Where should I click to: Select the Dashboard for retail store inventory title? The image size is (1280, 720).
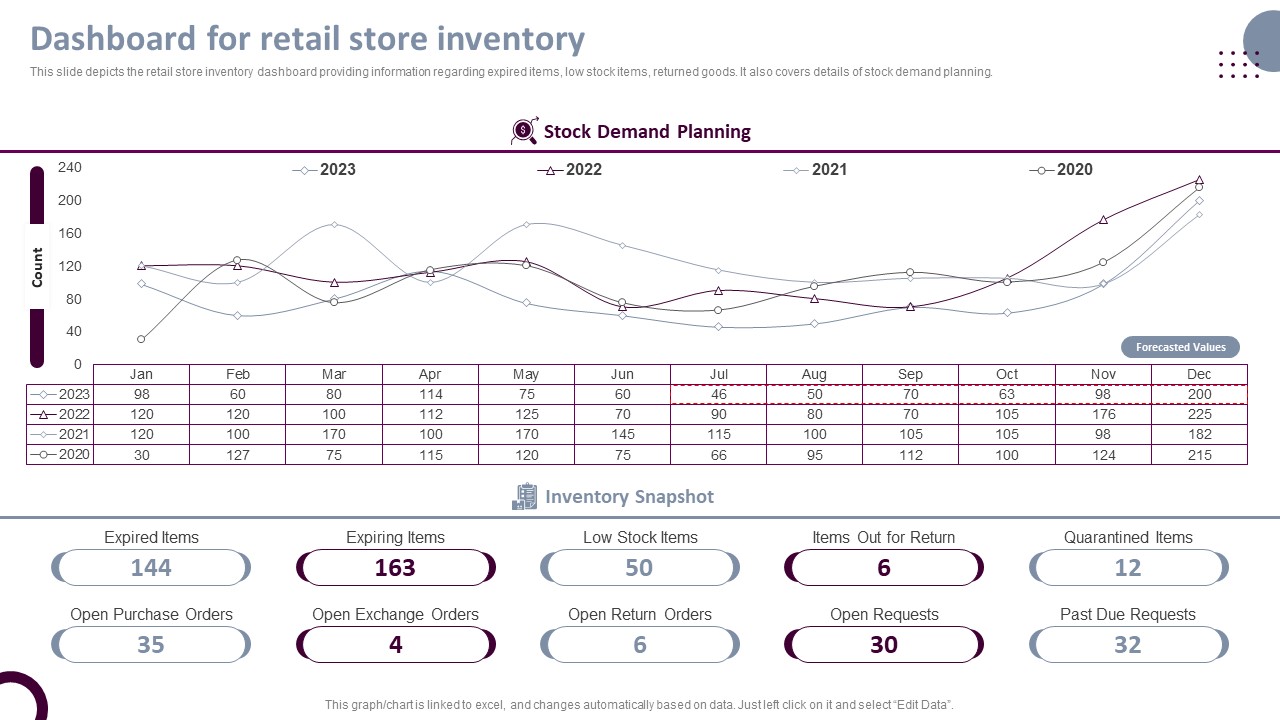[308, 38]
